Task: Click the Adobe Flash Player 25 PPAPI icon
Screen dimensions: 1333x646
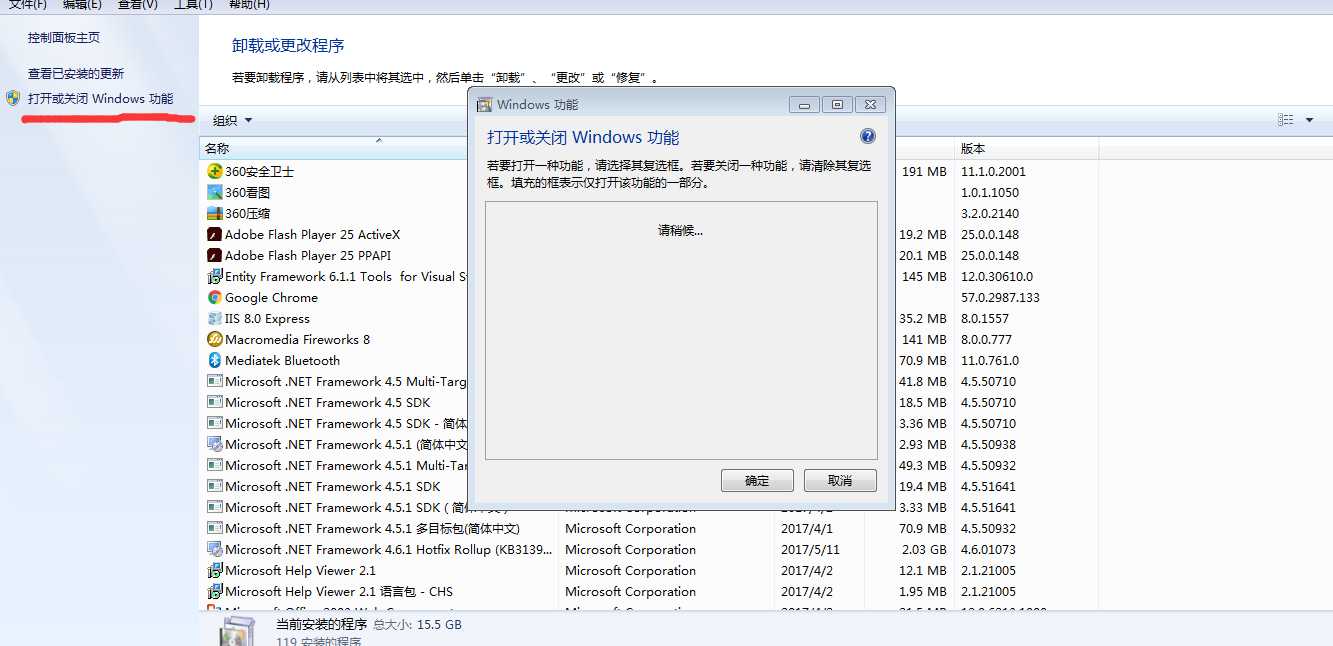Action: click(214, 255)
